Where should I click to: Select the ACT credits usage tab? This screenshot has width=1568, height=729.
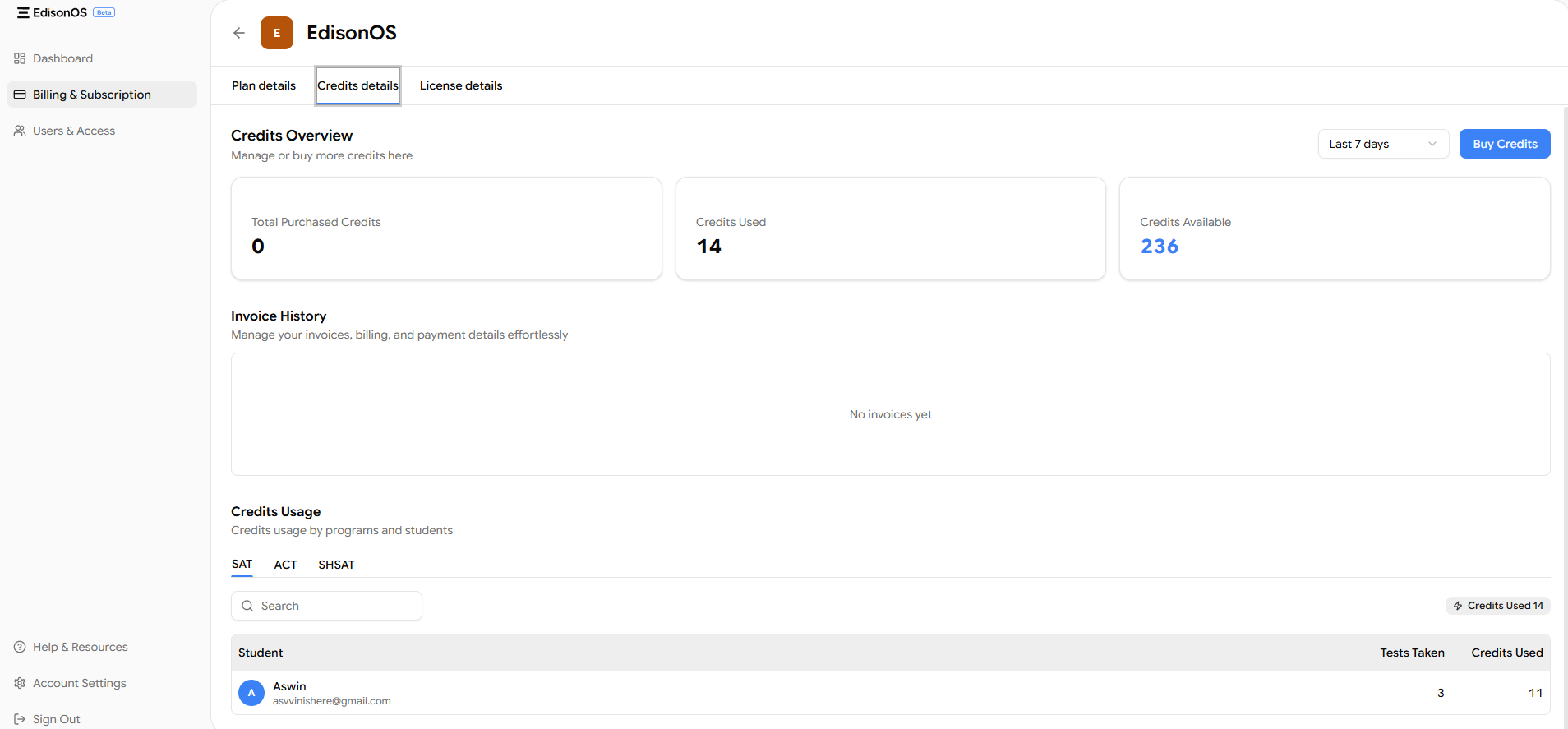pos(285,565)
